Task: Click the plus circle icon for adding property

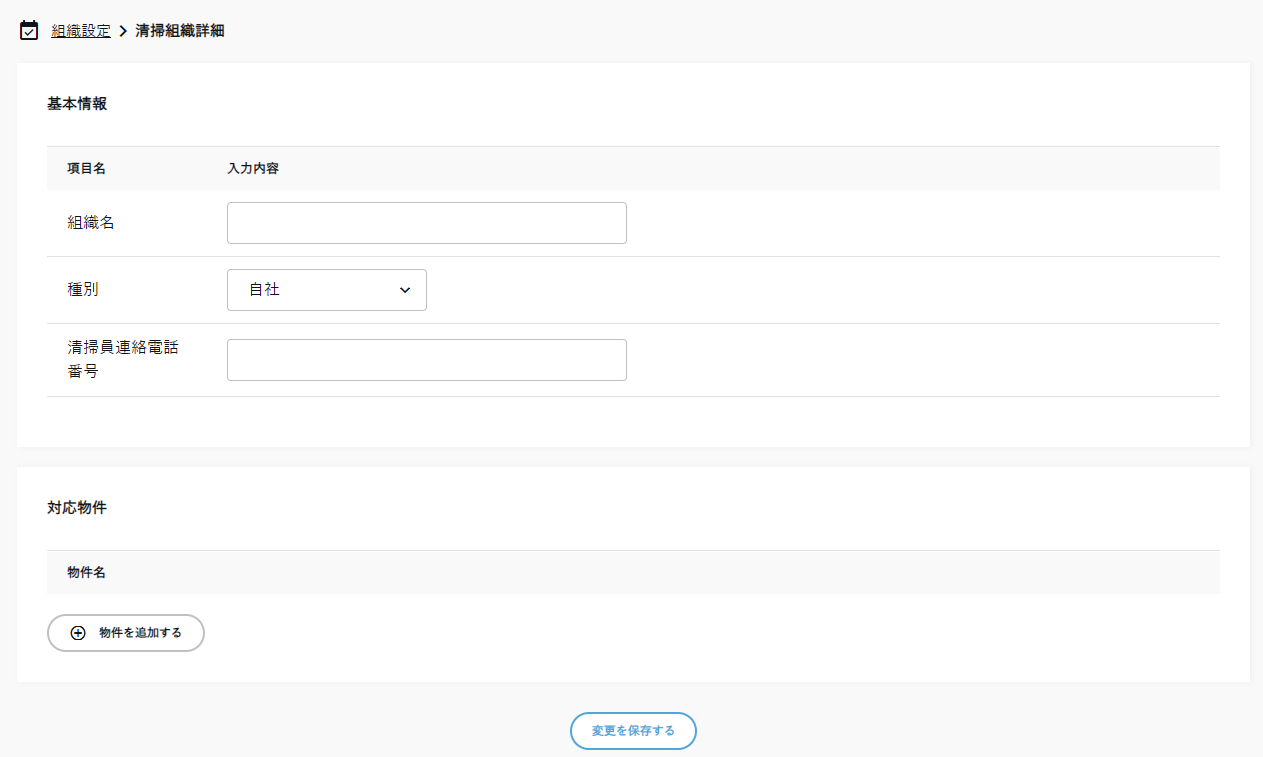Action: click(x=78, y=633)
